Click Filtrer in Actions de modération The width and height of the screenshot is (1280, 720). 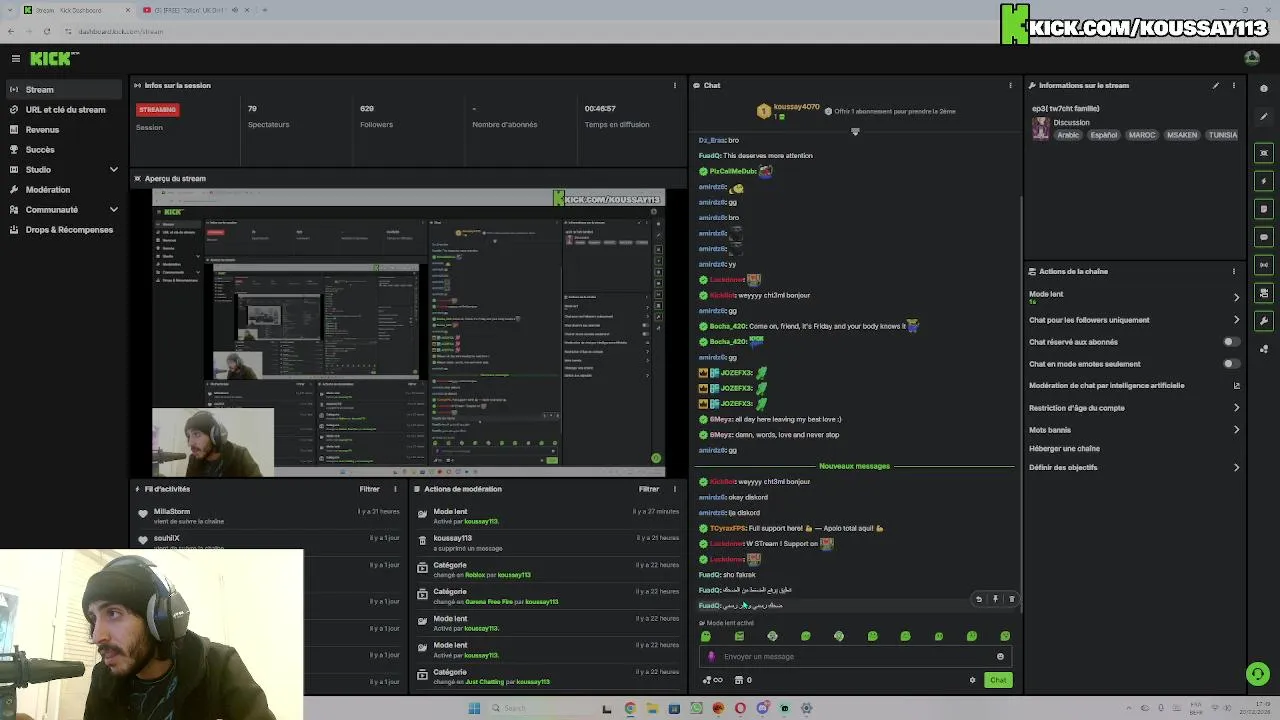(x=649, y=489)
